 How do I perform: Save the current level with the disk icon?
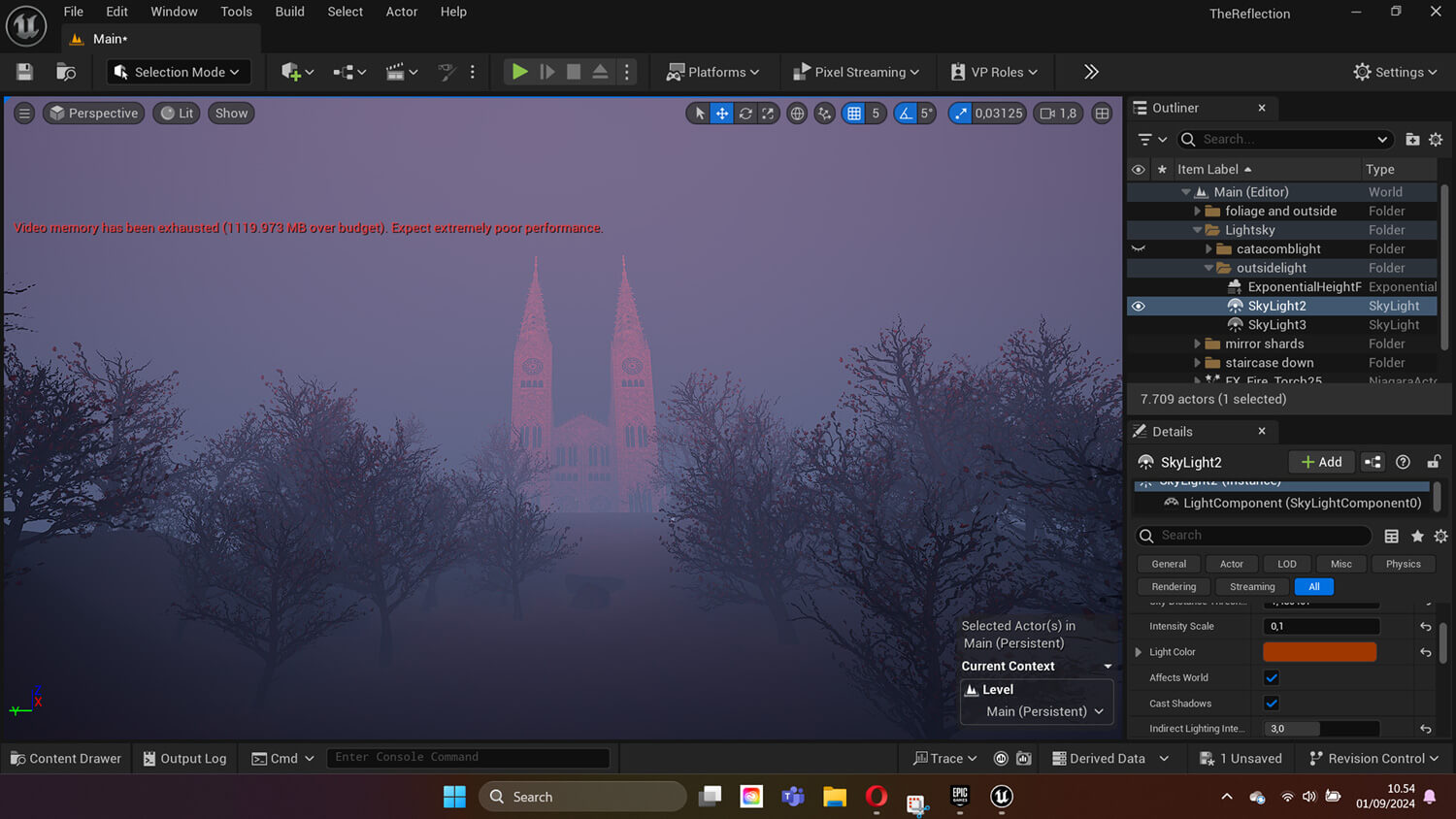[24, 72]
